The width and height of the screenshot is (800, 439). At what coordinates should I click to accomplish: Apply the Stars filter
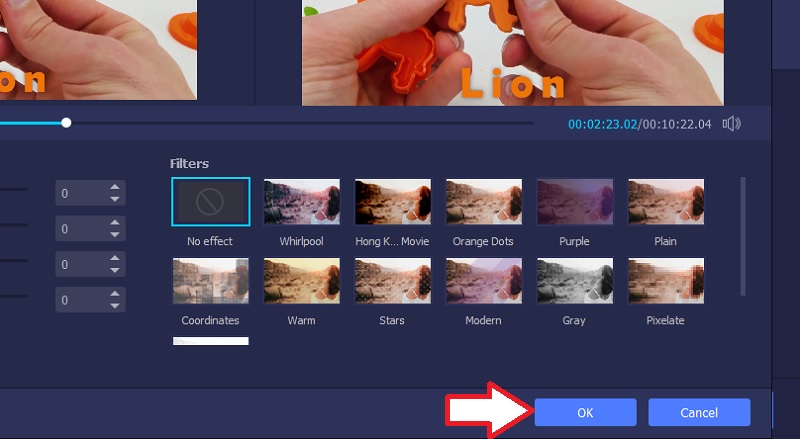pyautogui.click(x=393, y=281)
